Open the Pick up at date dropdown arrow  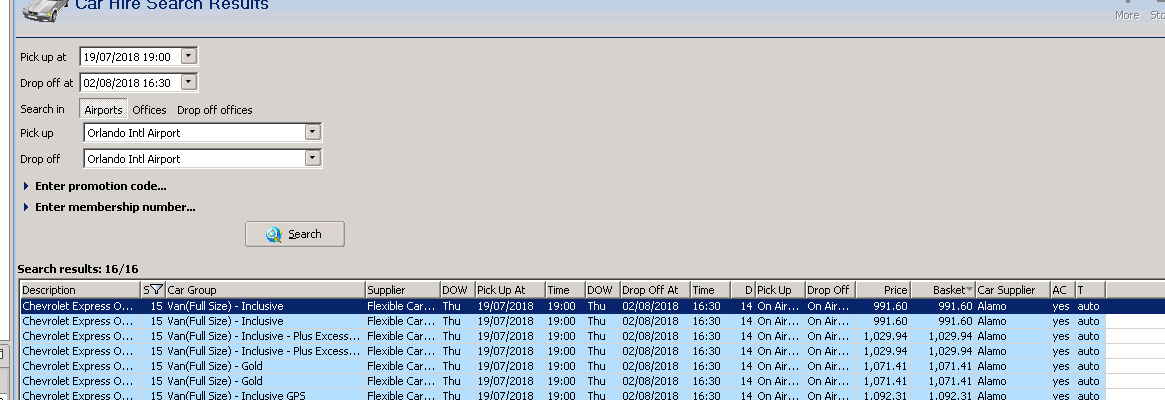pyautogui.click(x=189, y=56)
